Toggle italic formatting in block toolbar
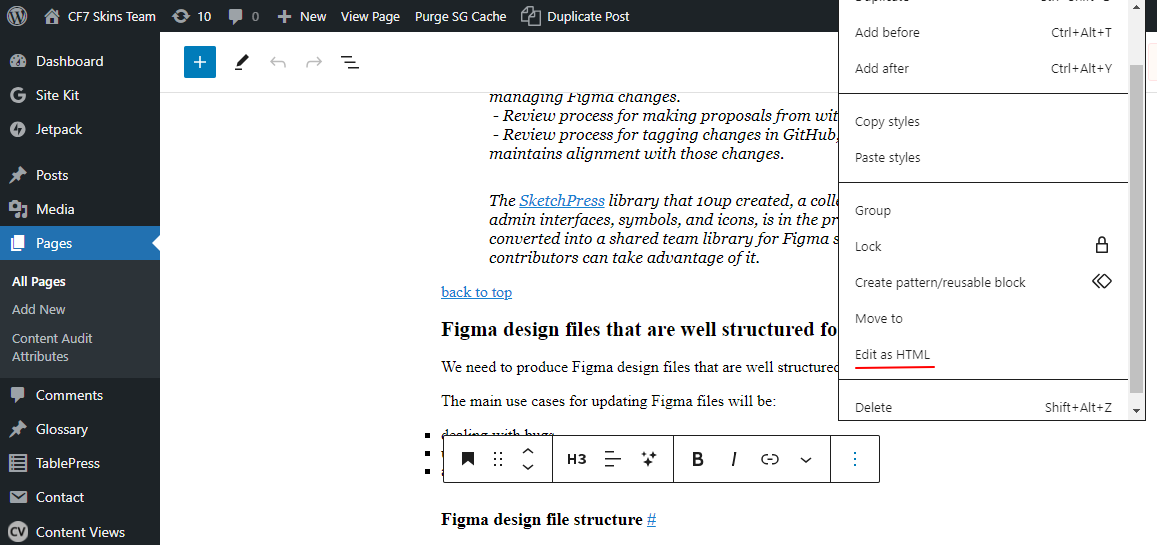 pos(734,459)
